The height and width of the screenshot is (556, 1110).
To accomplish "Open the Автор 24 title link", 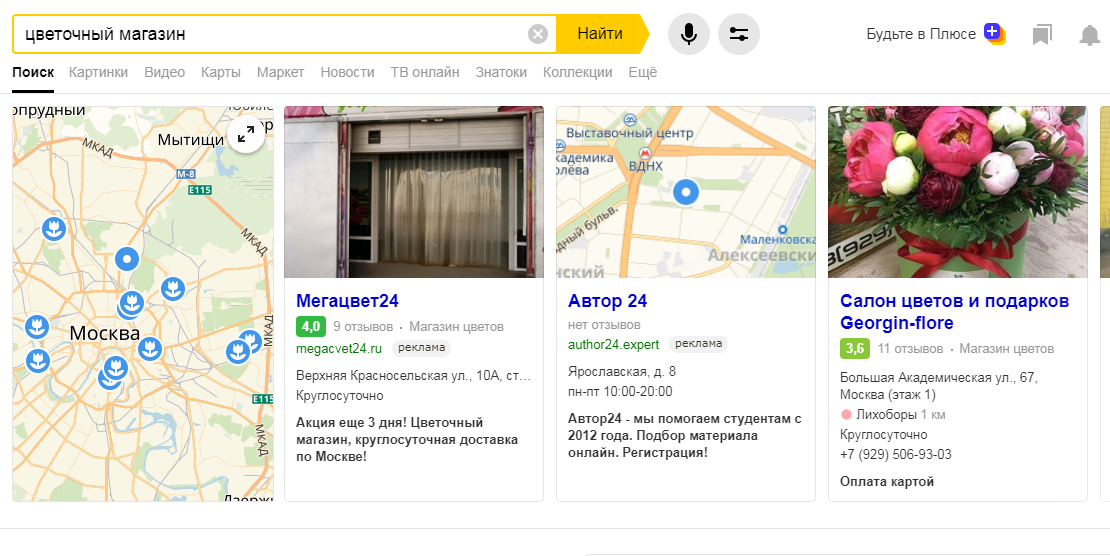I will point(607,301).
